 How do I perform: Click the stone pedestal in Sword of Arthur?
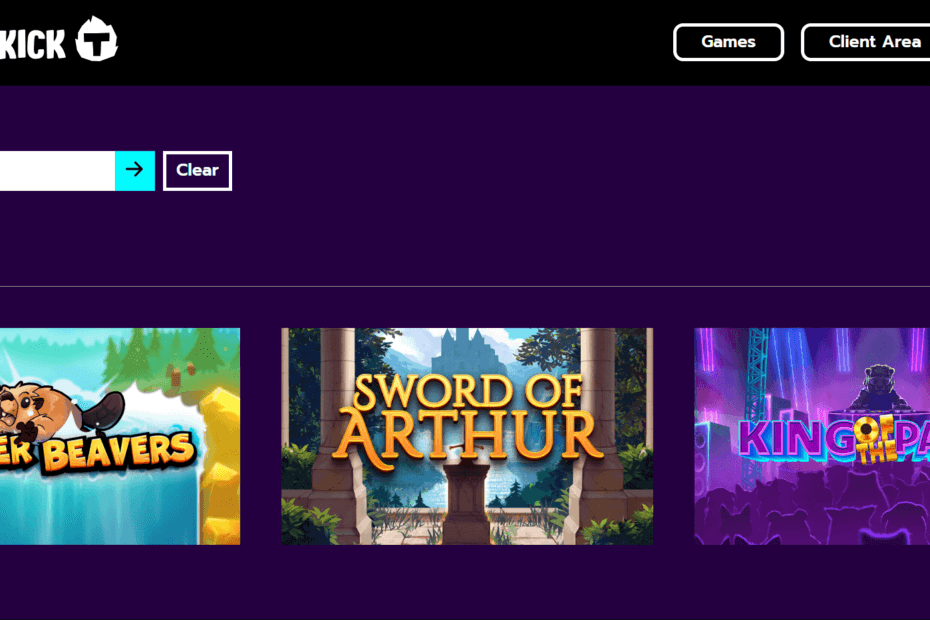pyautogui.click(x=467, y=504)
